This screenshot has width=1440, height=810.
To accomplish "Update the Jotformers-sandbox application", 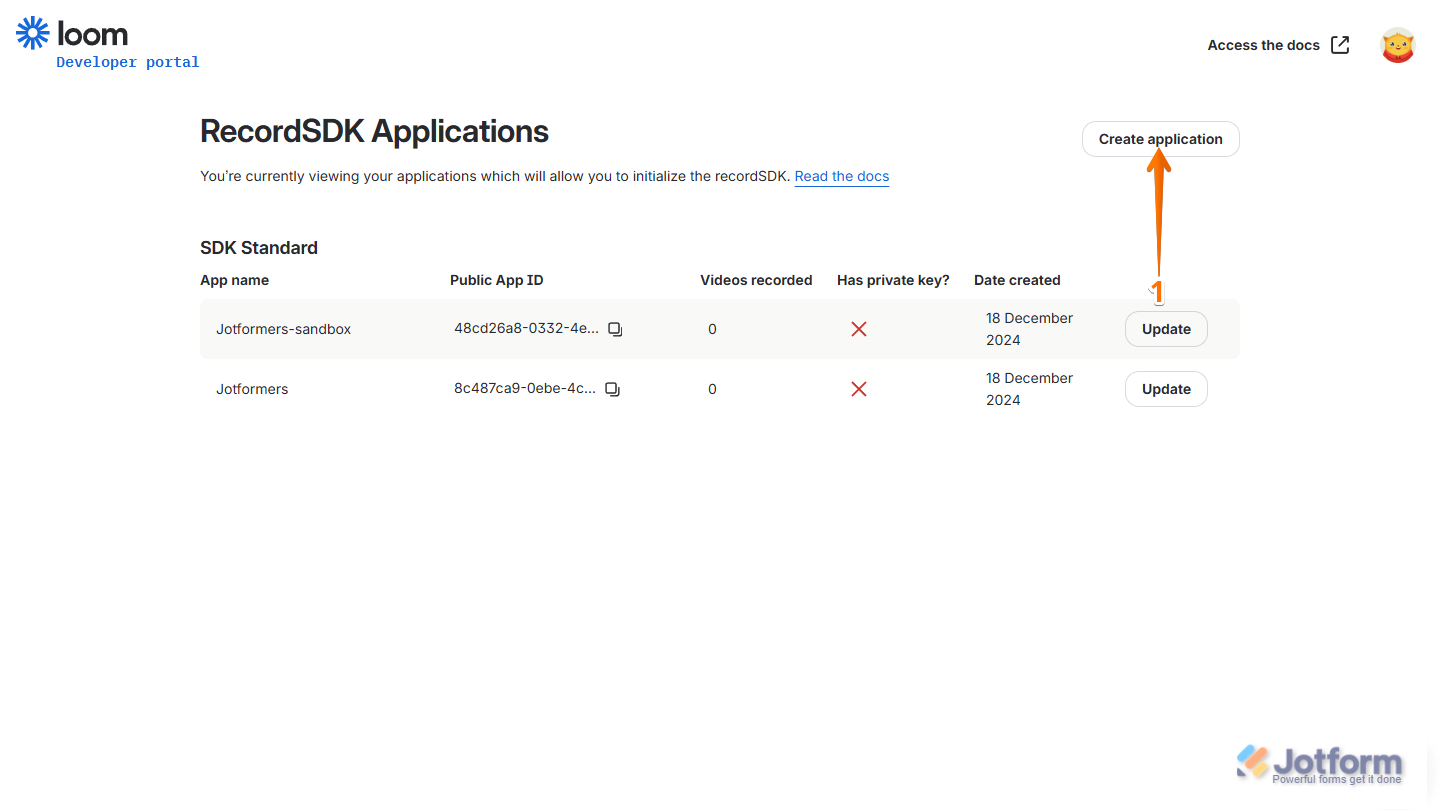I will pyautogui.click(x=1166, y=328).
